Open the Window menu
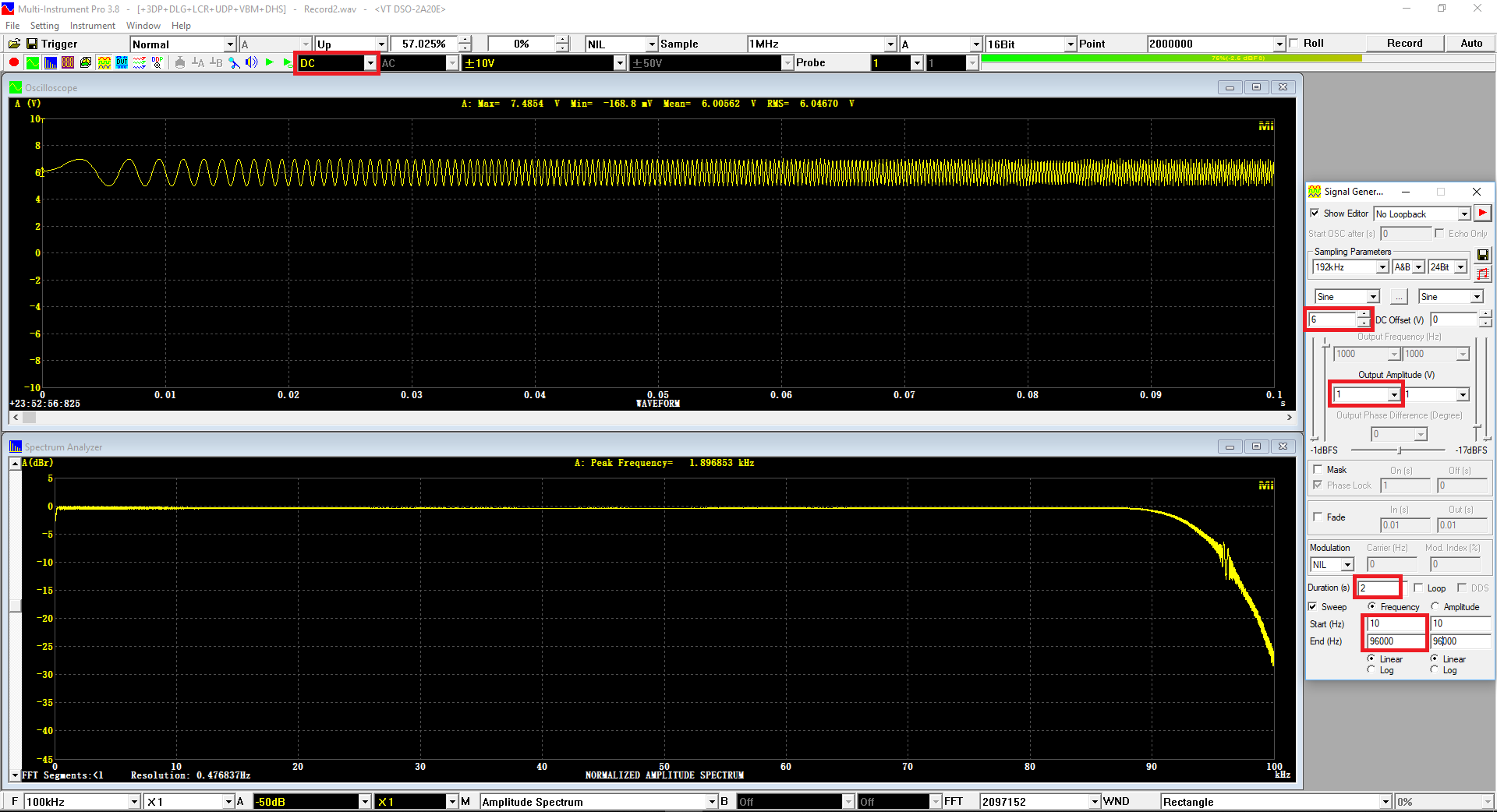This screenshot has height=812, width=1497. coord(143,25)
